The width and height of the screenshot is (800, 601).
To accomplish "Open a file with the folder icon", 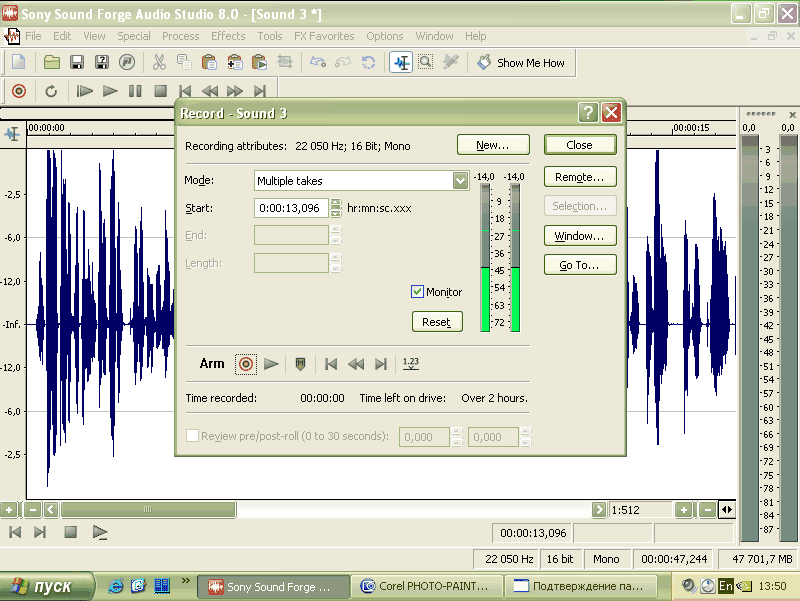I will tap(52, 63).
